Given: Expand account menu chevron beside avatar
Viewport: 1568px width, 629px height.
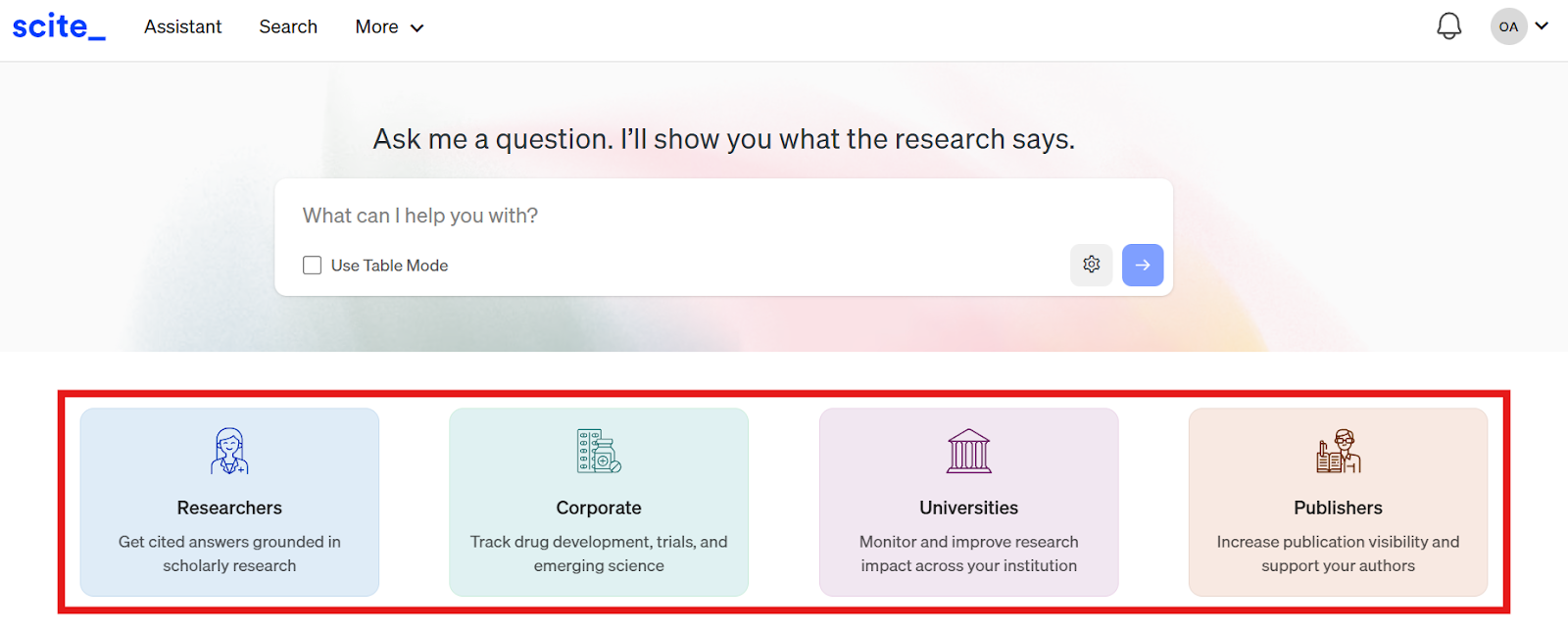Looking at the screenshot, I should (1543, 26).
